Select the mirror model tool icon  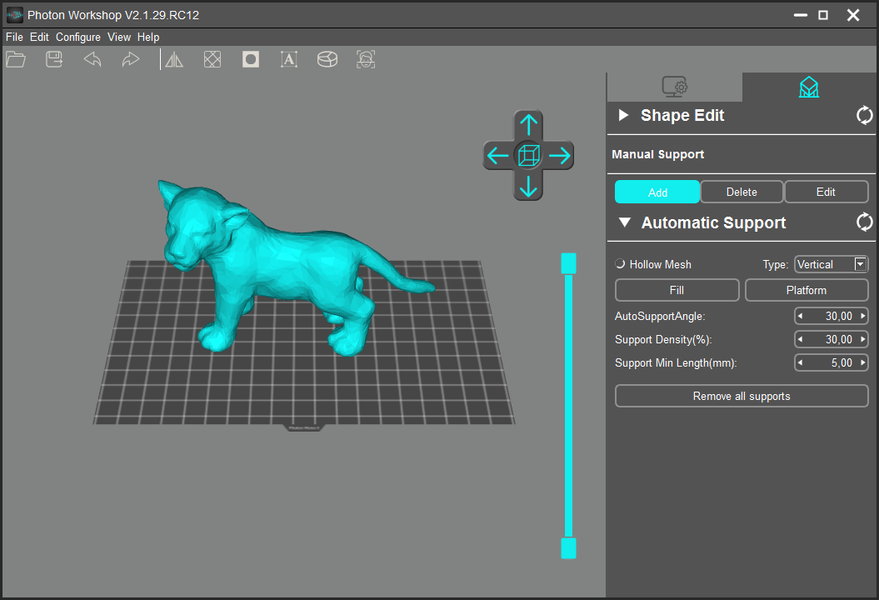click(x=174, y=60)
